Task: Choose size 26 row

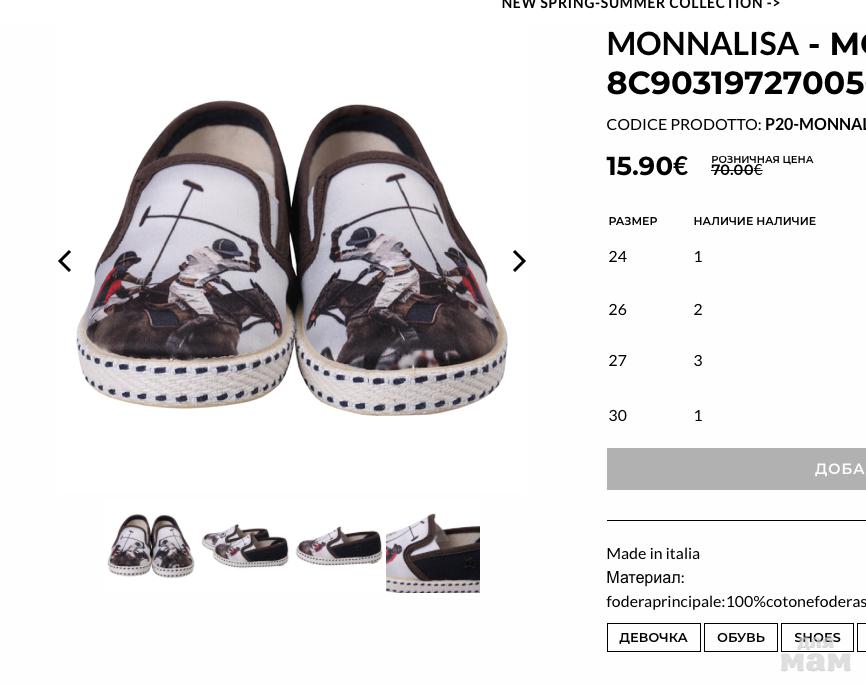Action: (x=617, y=309)
